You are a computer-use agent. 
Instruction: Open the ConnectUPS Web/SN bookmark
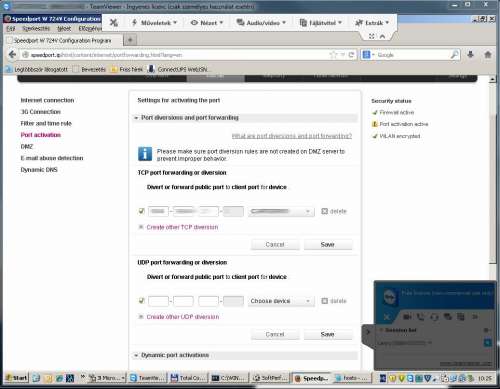(x=178, y=69)
